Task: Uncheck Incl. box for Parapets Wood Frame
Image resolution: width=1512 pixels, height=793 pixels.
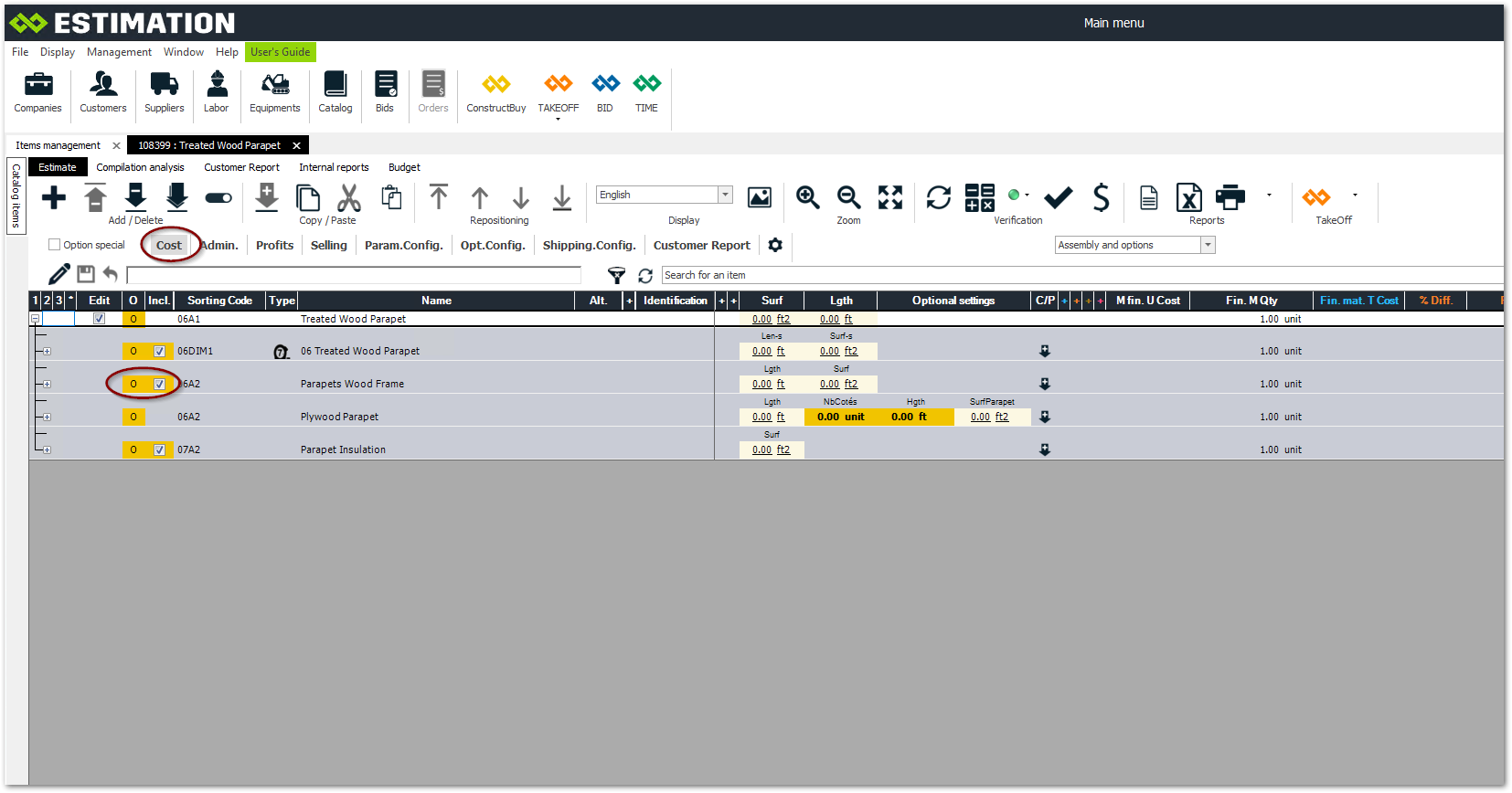Action: tap(160, 384)
